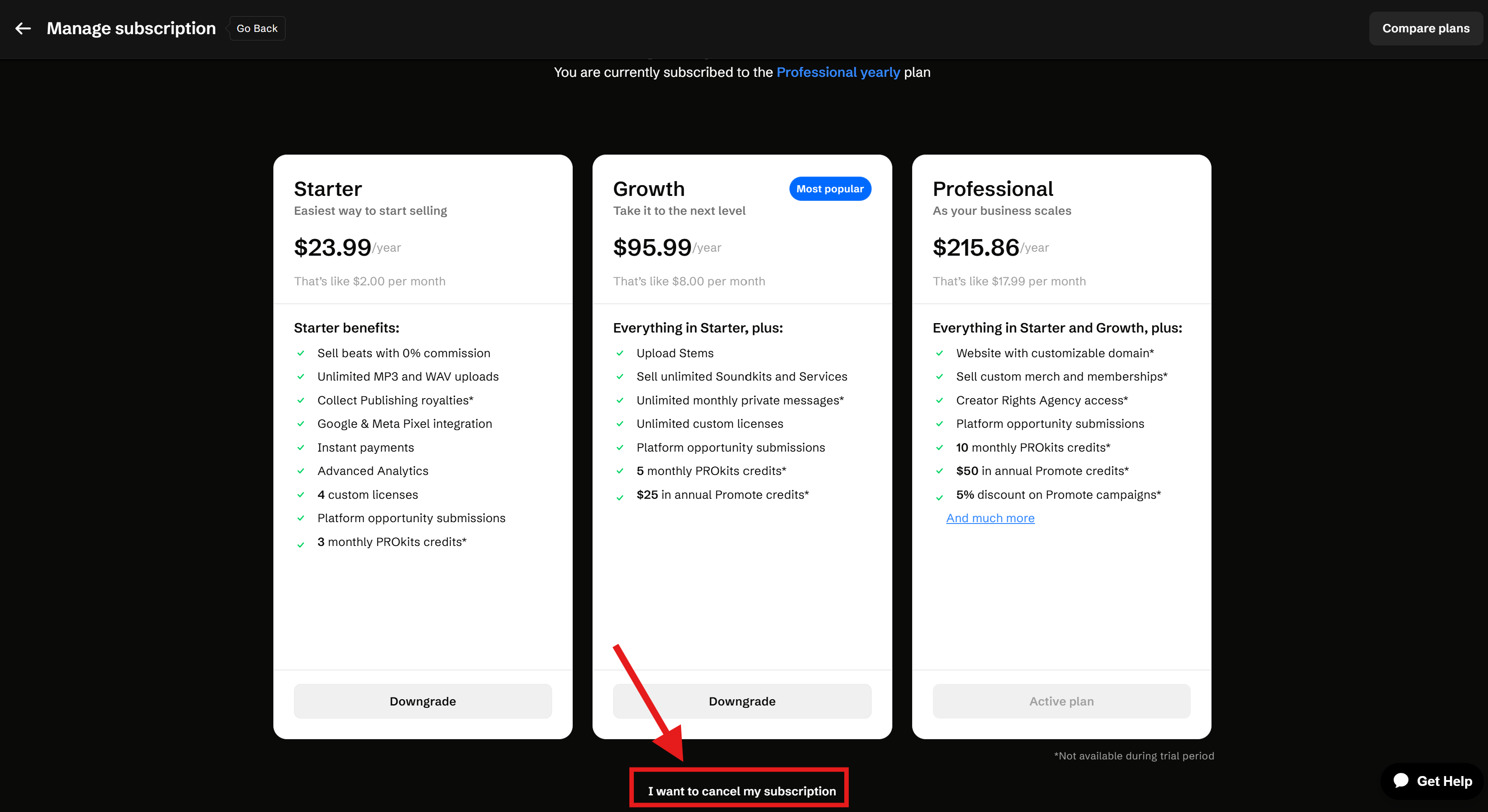Downgrade to the Starter plan
The image size is (1488, 812).
click(x=422, y=701)
